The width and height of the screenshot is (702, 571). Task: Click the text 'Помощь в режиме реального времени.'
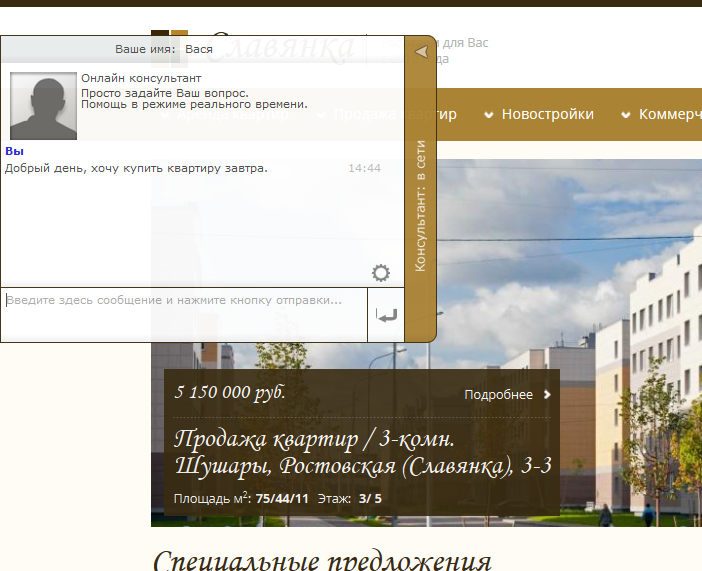click(194, 104)
